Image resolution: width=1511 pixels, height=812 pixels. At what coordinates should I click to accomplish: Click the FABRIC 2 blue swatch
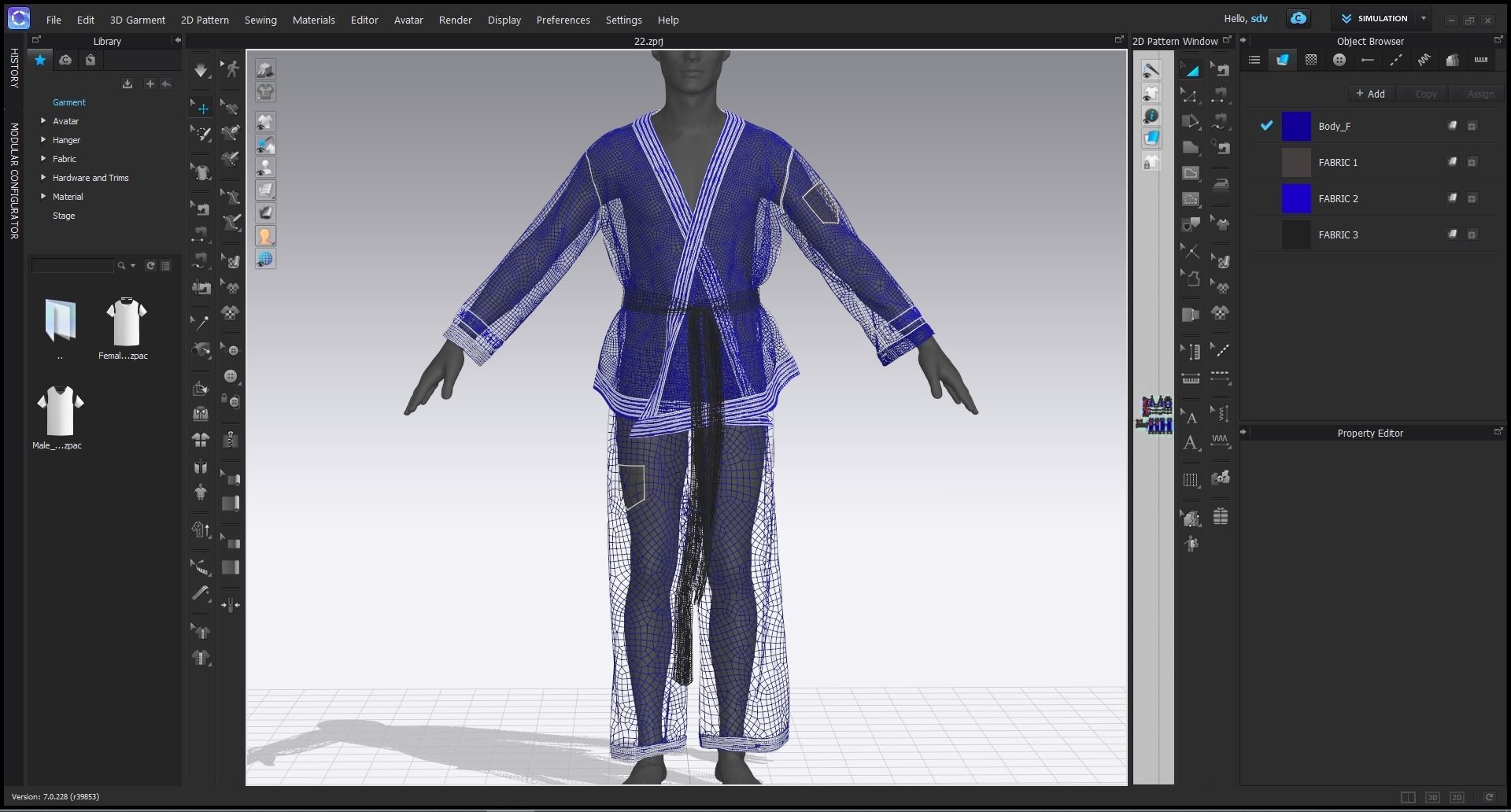tap(1296, 198)
